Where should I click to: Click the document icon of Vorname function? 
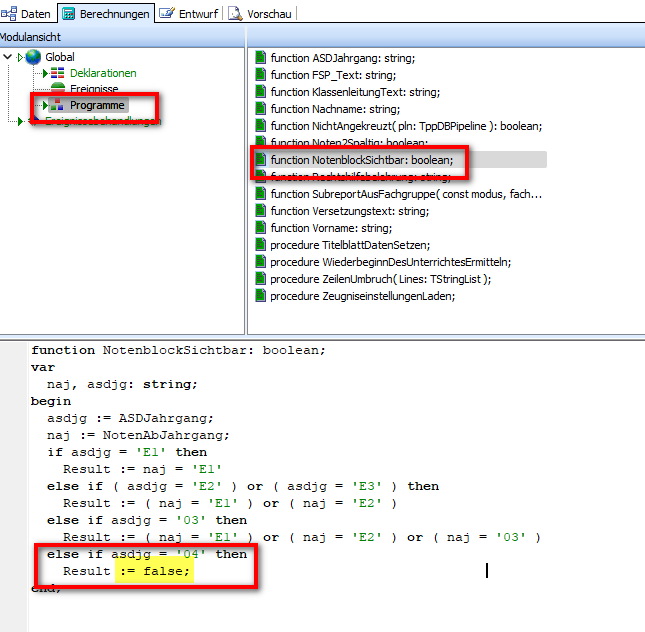[260, 228]
